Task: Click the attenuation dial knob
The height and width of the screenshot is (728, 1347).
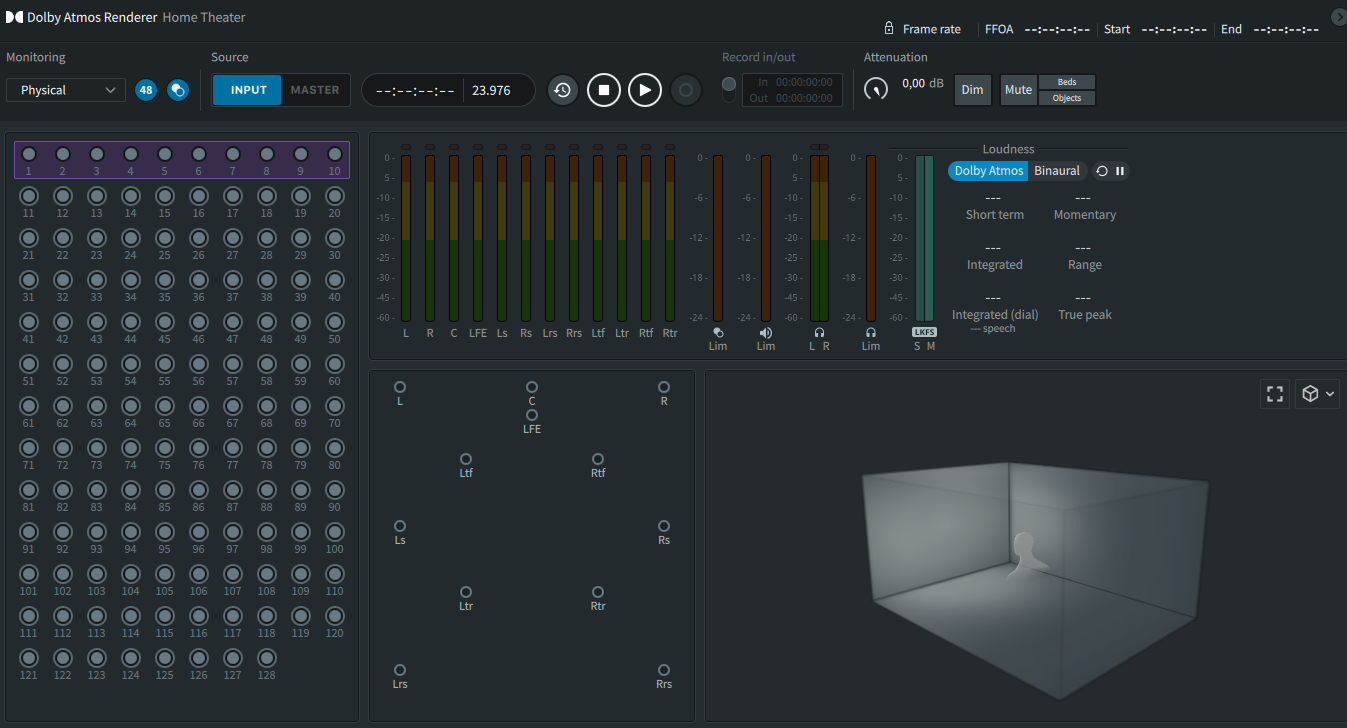Action: point(876,89)
